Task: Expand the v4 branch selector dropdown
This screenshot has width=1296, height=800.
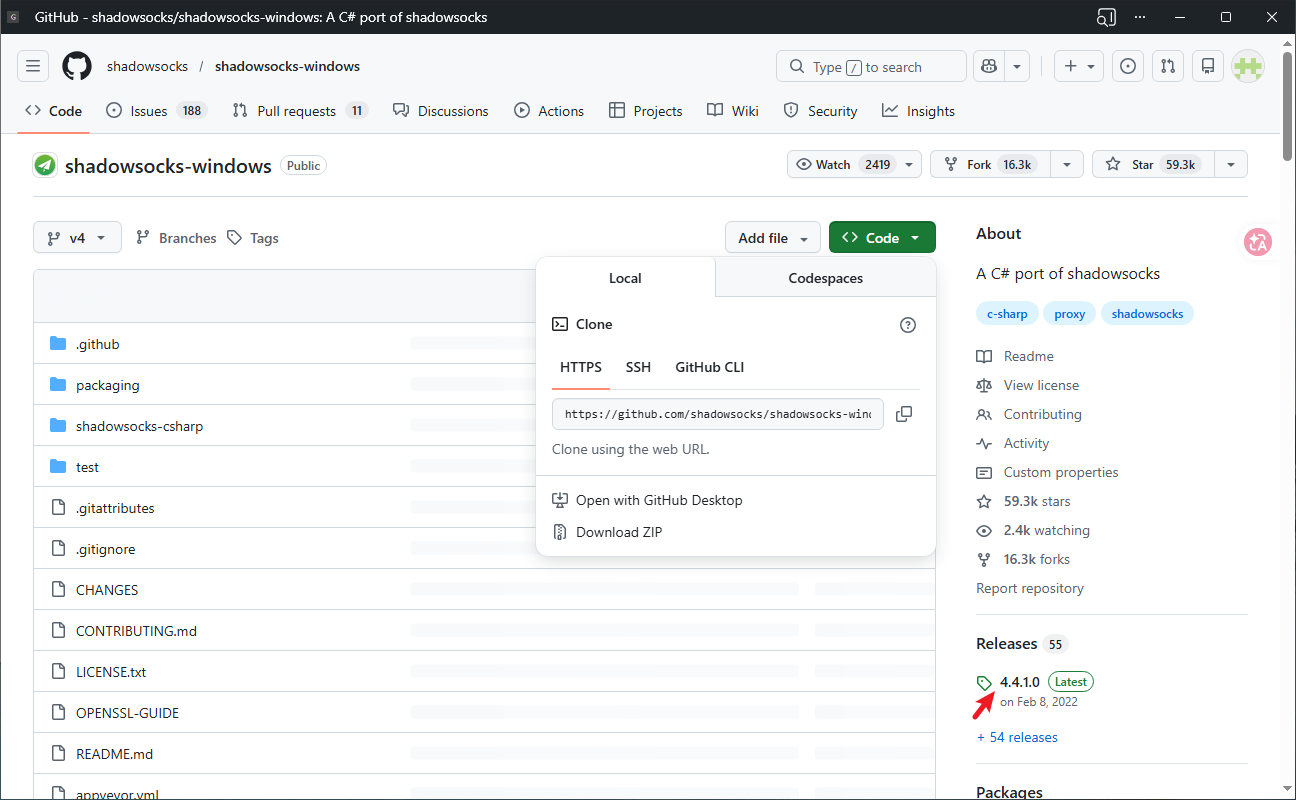Action: 77,238
